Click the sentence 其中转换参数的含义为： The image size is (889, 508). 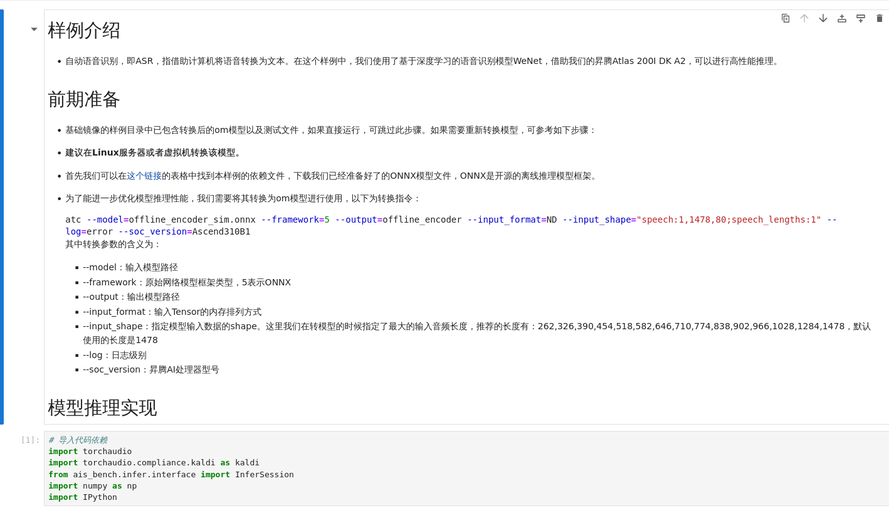[113, 244]
